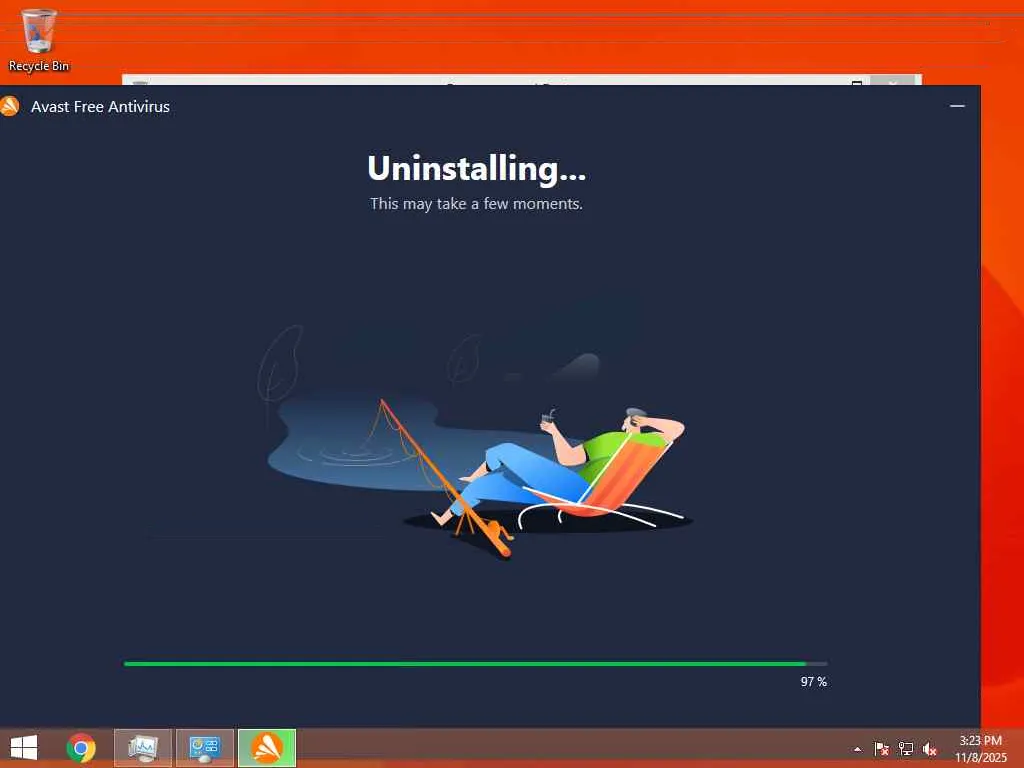Launch Google Chrome from the taskbar

[x=81, y=748]
